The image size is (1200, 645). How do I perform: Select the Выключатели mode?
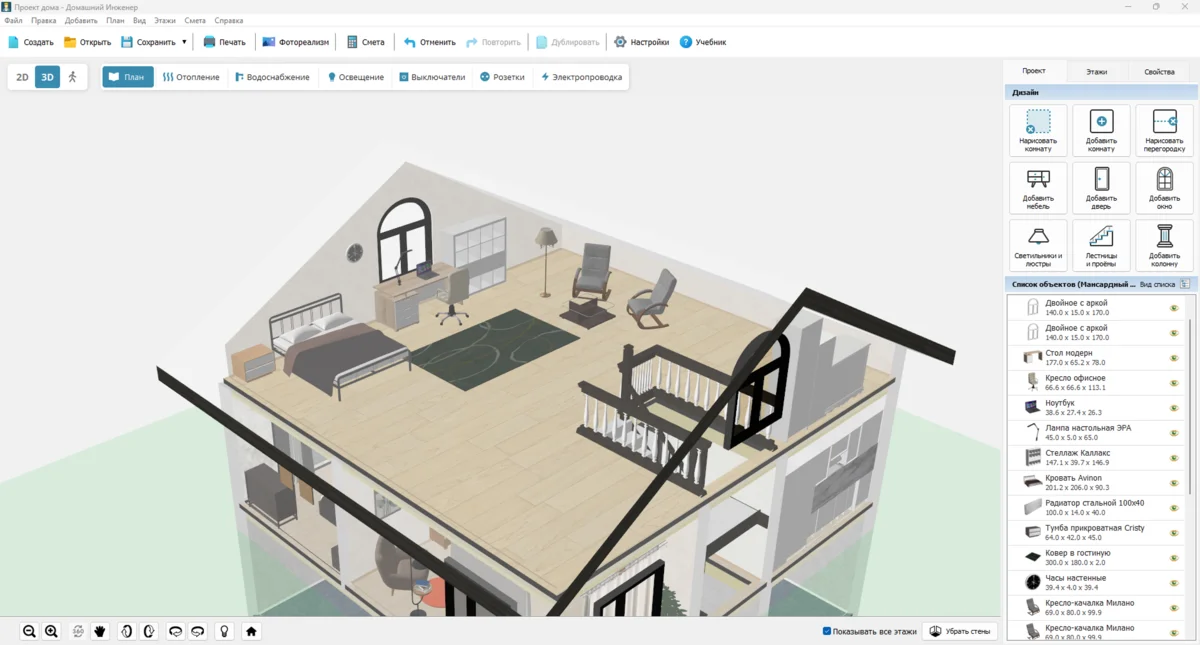coord(431,77)
